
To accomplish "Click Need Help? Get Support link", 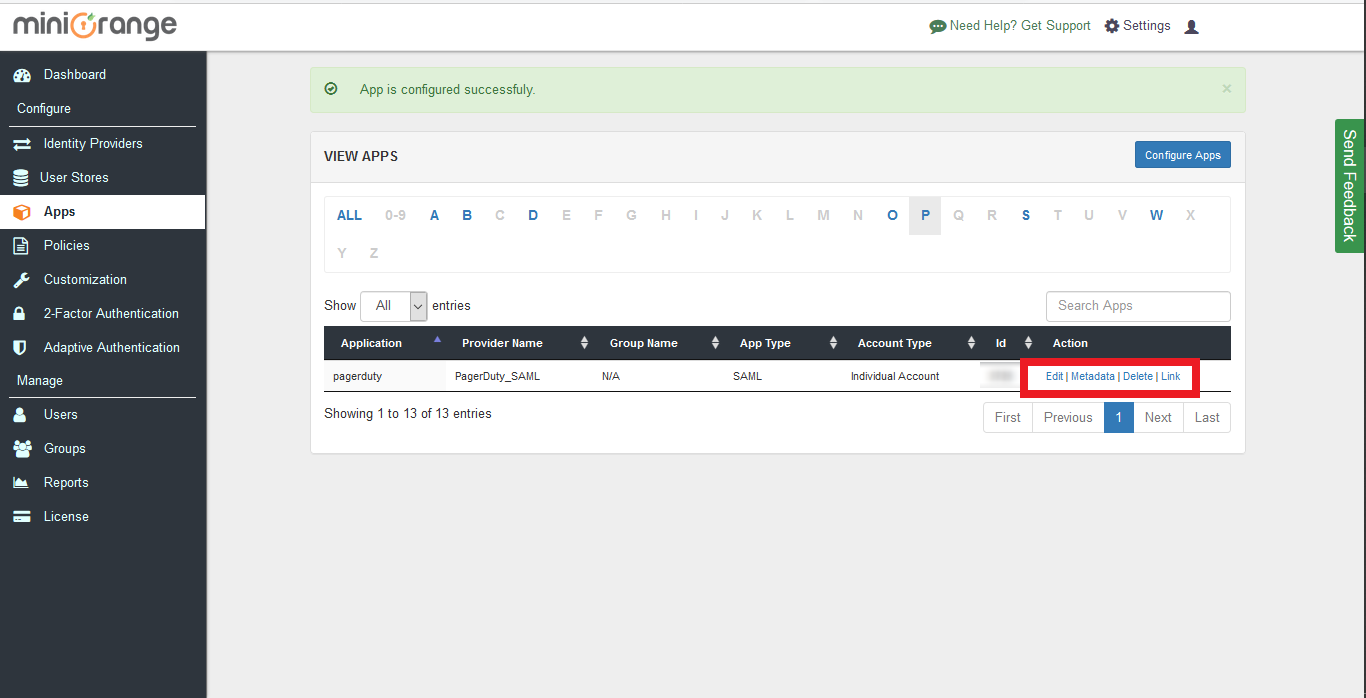I will tap(1020, 26).
